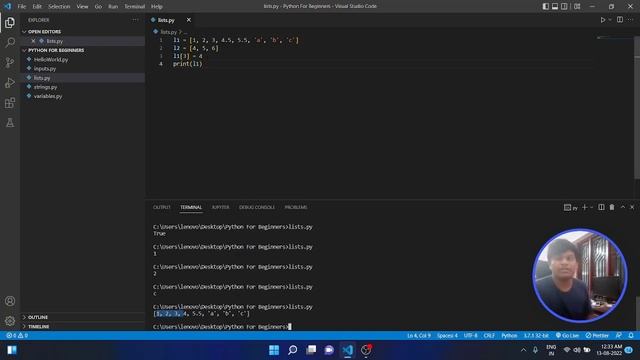This screenshot has width=640, height=360.
Task: Open HelloWorld.py from the explorer
Action: pos(51,60)
